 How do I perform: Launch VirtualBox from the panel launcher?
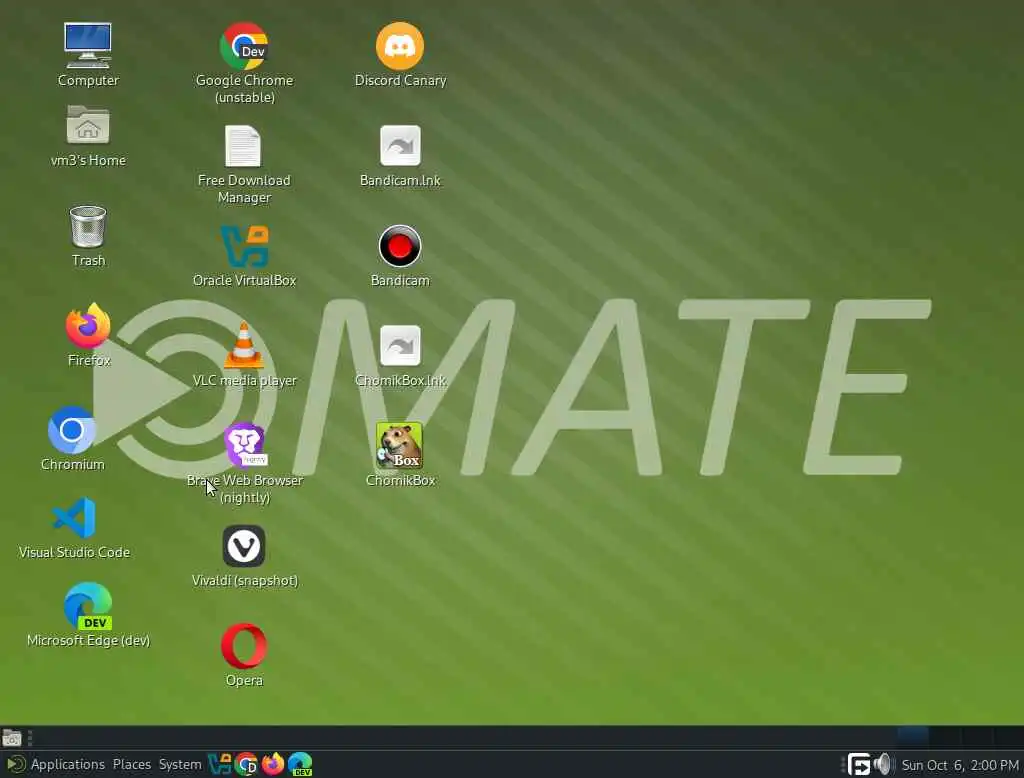[219, 764]
